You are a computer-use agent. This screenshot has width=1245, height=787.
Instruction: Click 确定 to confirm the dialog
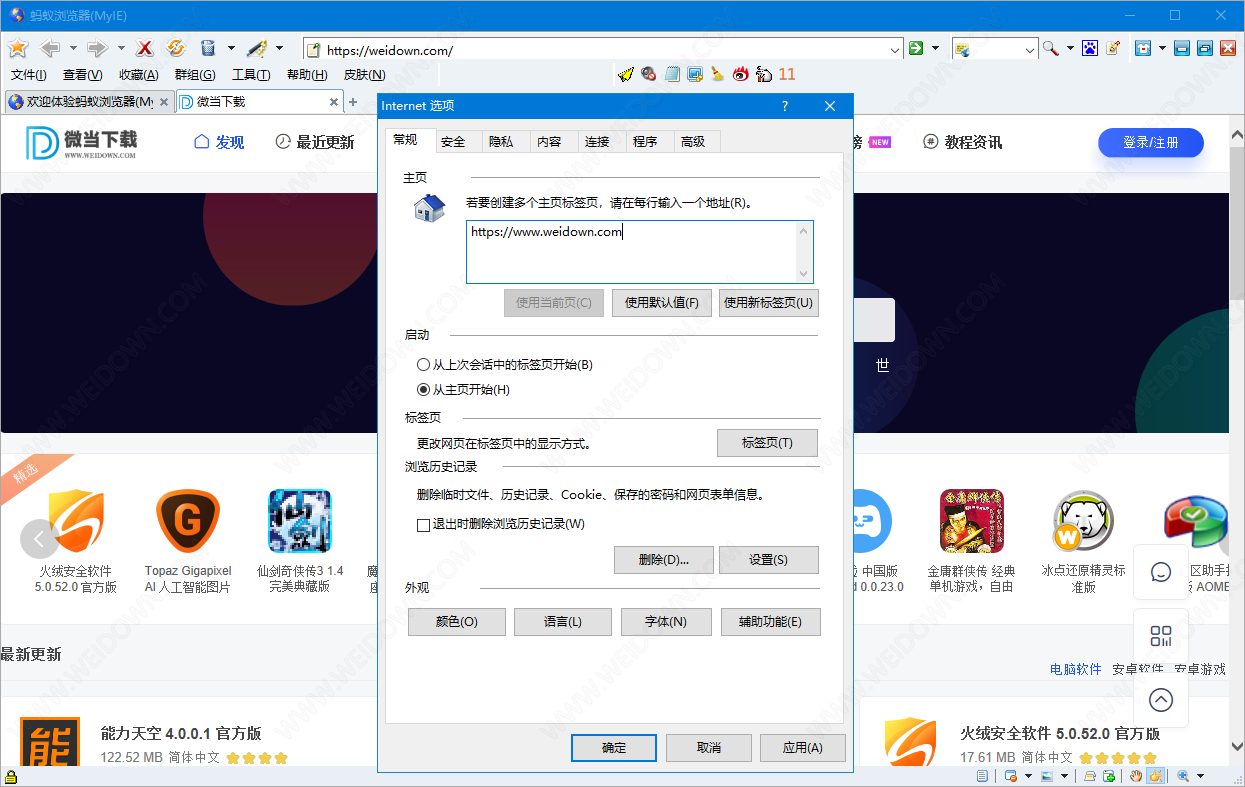pos(614,748)
